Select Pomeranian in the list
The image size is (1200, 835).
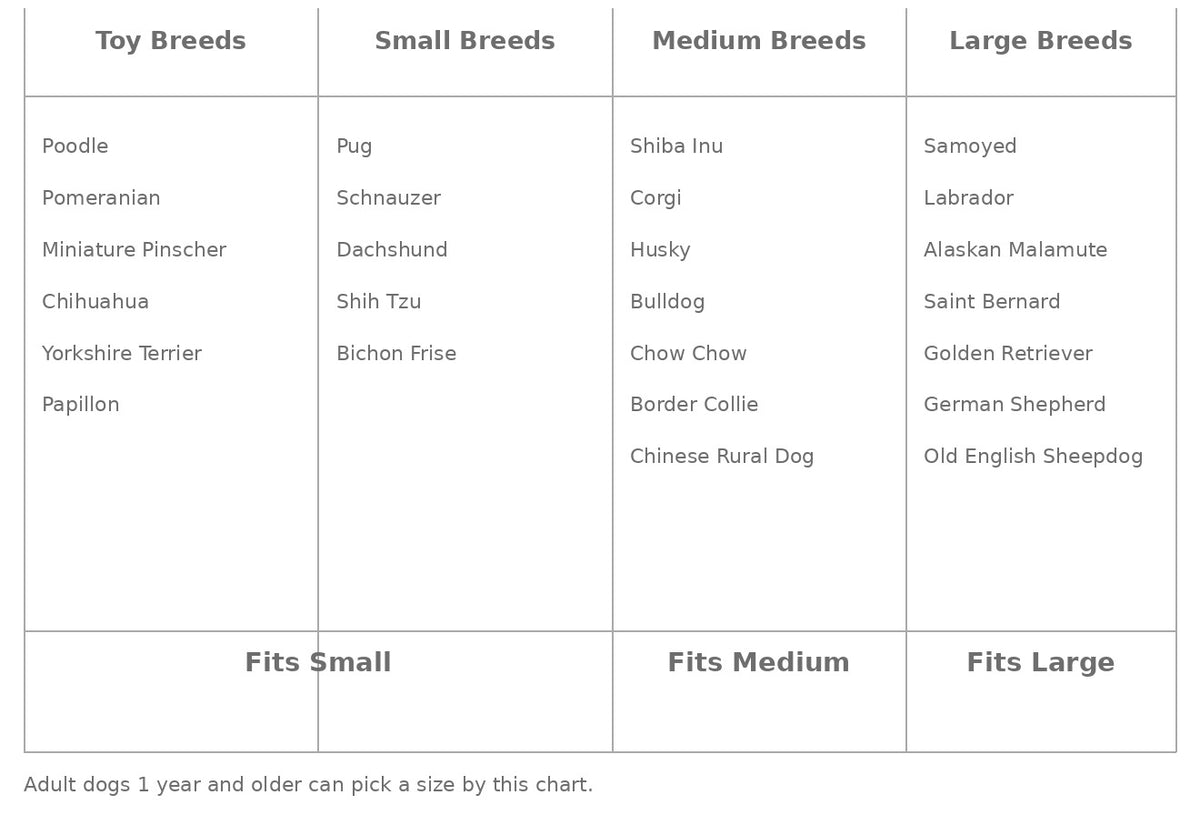(101, 198)
